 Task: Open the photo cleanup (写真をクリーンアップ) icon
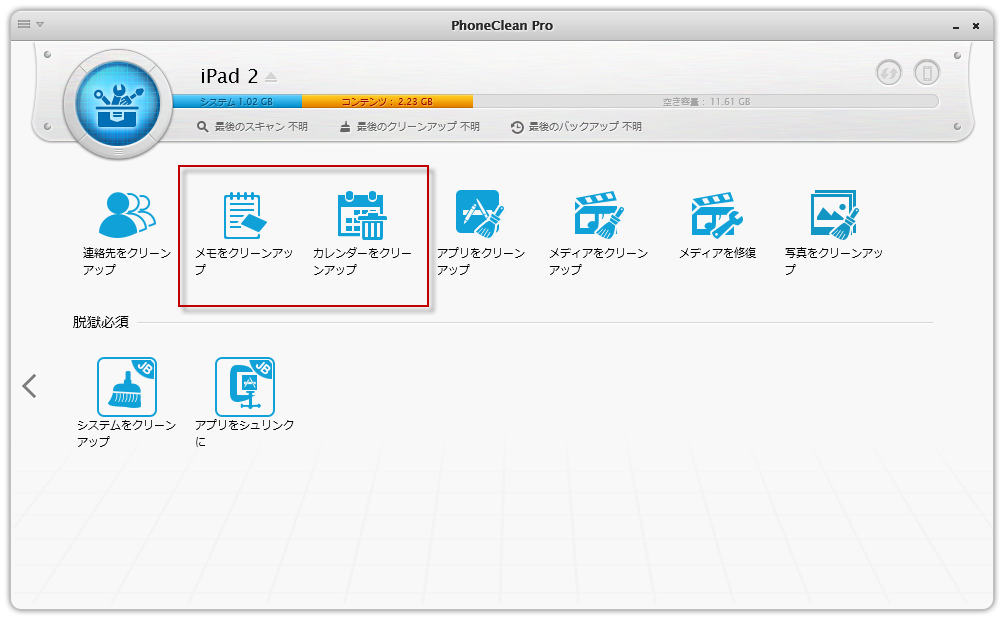pyautogui.click(x=834, y=215)
